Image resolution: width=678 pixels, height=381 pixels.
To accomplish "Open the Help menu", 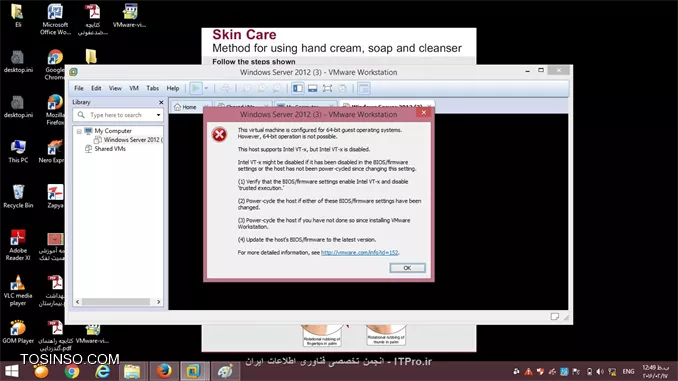I will pyautogui.click(x=173, y=88).
